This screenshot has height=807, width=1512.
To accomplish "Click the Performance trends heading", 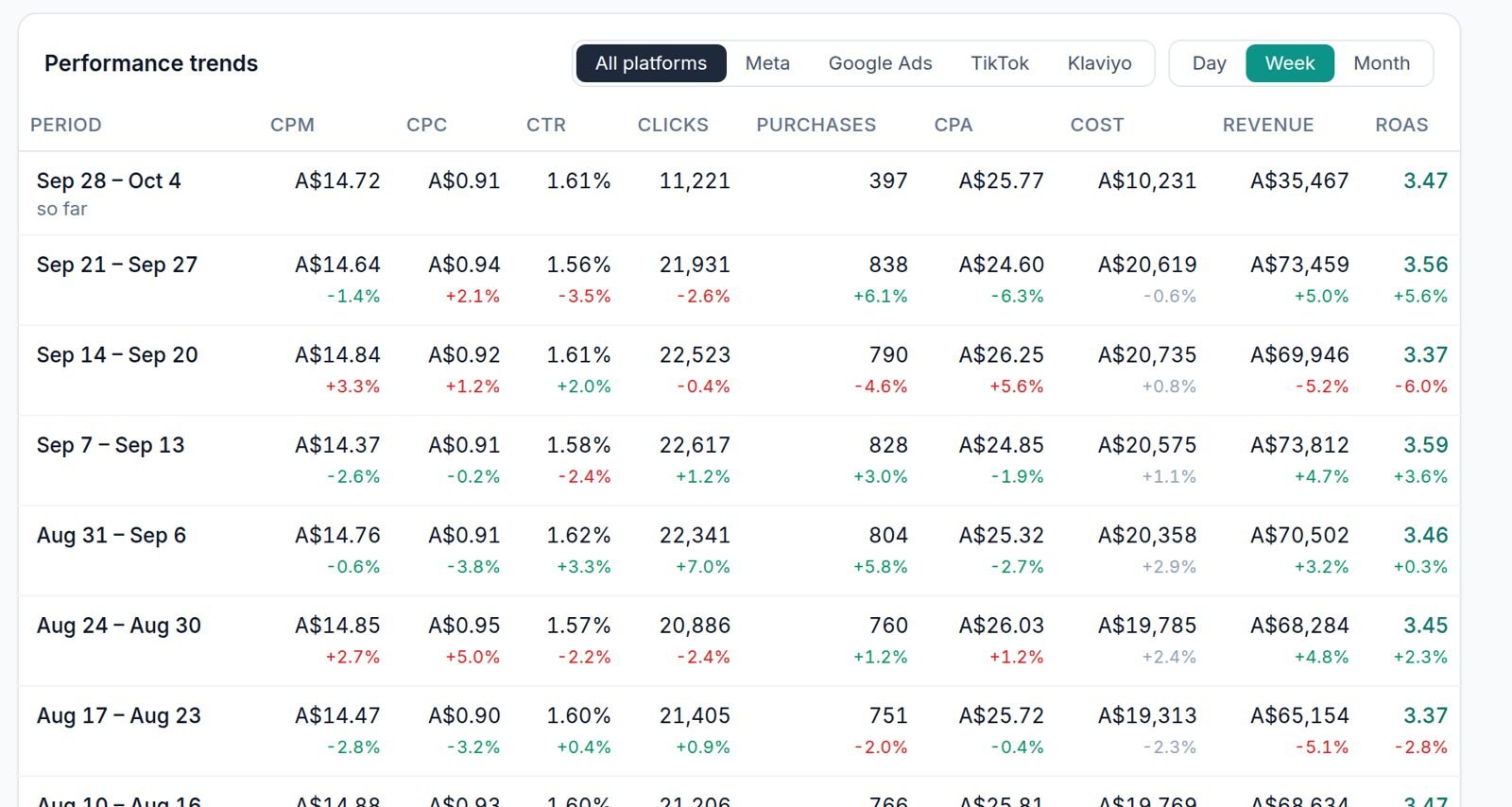I will tap(151, 63).
